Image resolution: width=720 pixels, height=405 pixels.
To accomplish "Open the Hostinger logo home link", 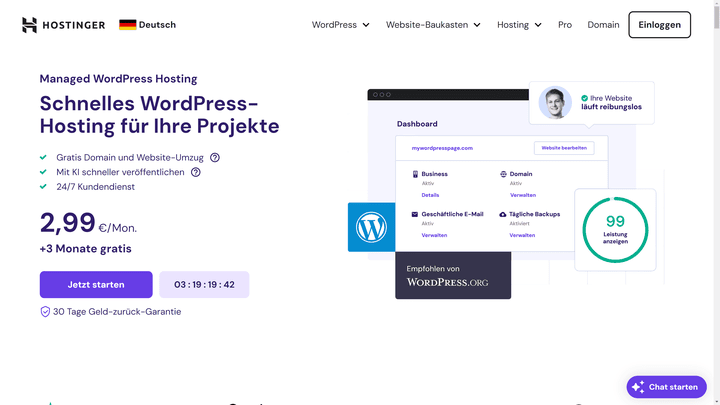I will click(x=63, y=25).
